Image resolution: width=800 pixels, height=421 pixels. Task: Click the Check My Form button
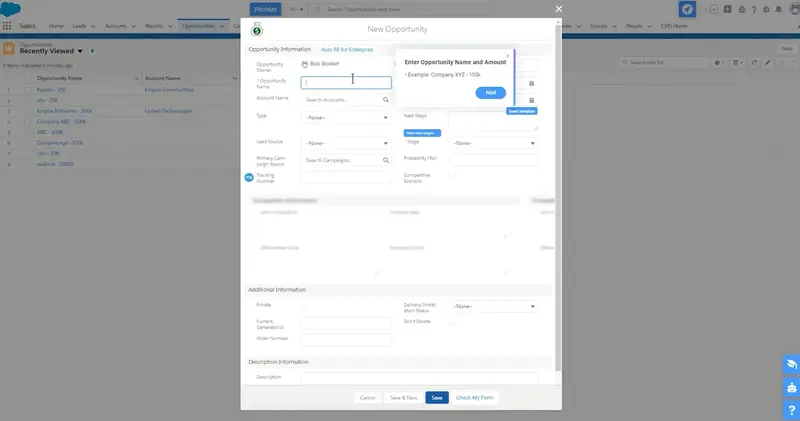(x=474, y=398)
